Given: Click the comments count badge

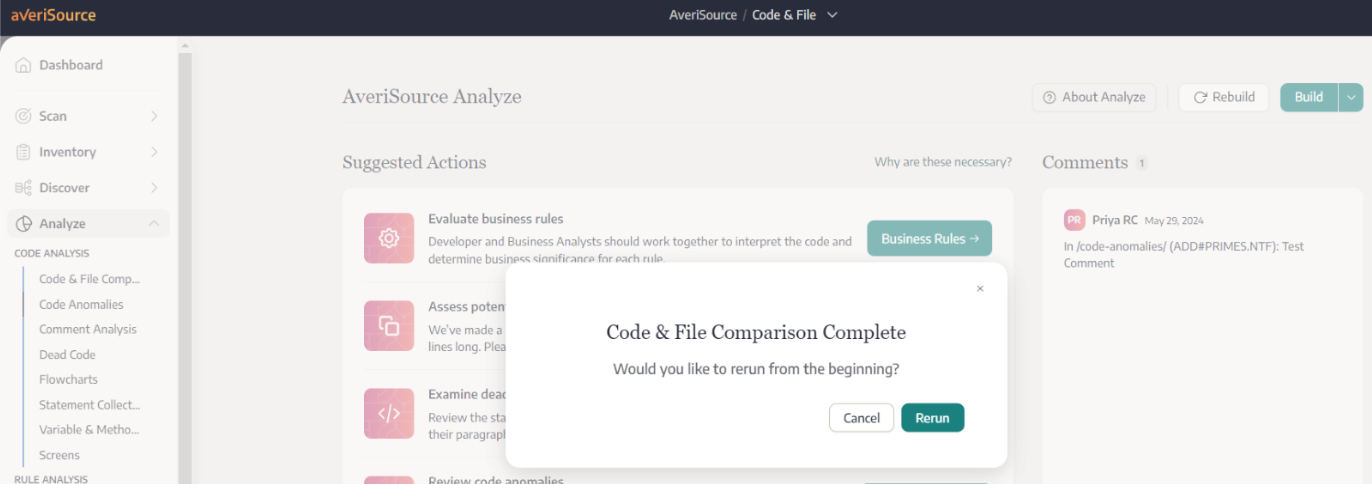Looking at the screenshot, I should [1142, 163].
